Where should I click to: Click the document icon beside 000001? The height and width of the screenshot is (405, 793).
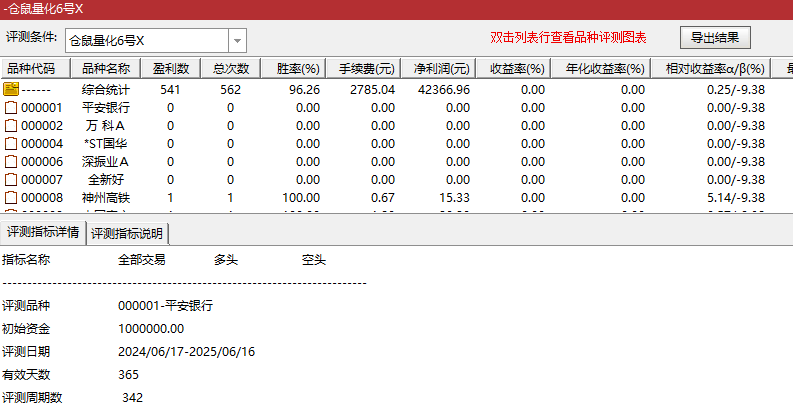click(11, 108)
